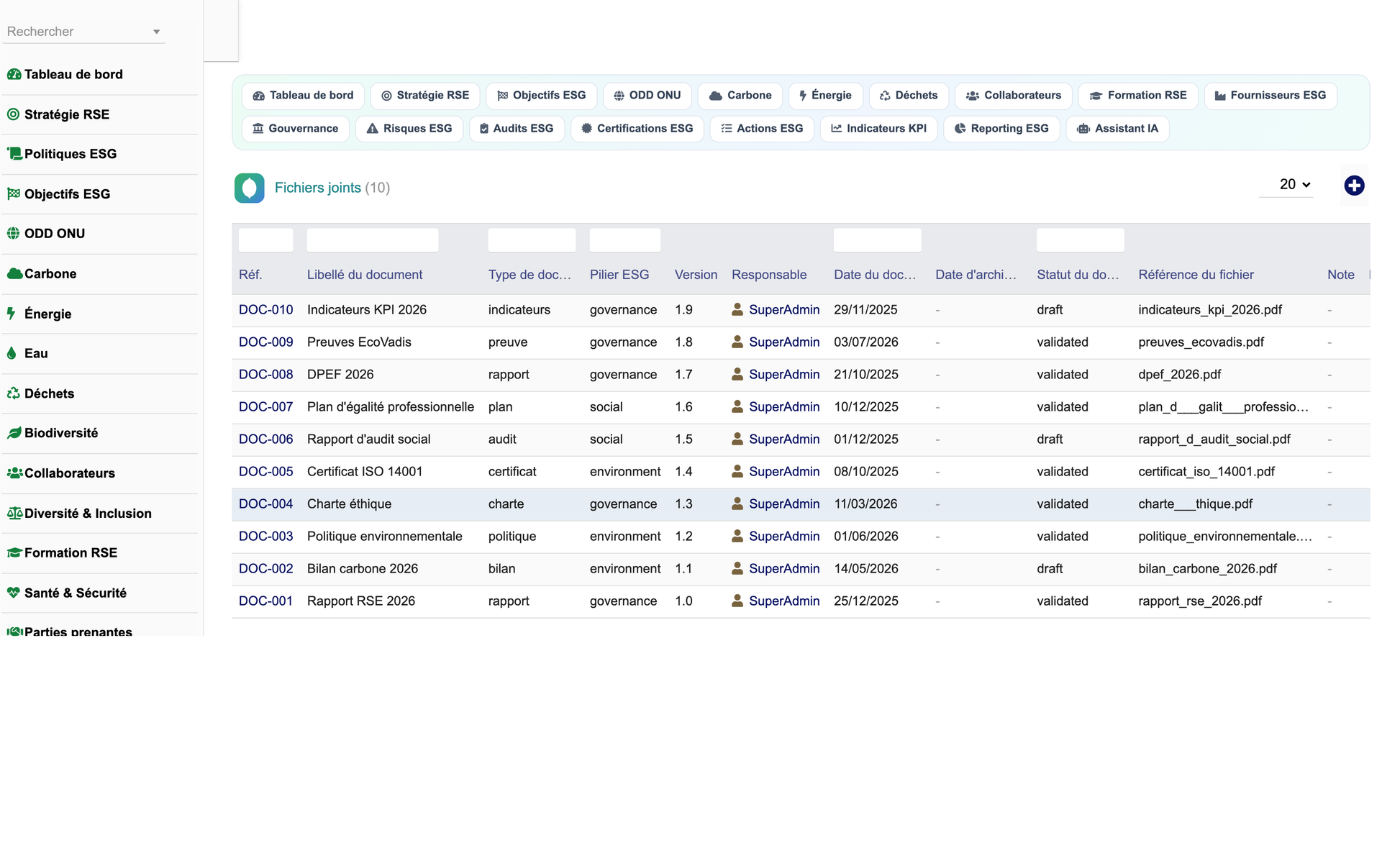Click the sidebar Carbone cloud icon
The height and width of the screenshot is (866, 1400).
point(14,274)
